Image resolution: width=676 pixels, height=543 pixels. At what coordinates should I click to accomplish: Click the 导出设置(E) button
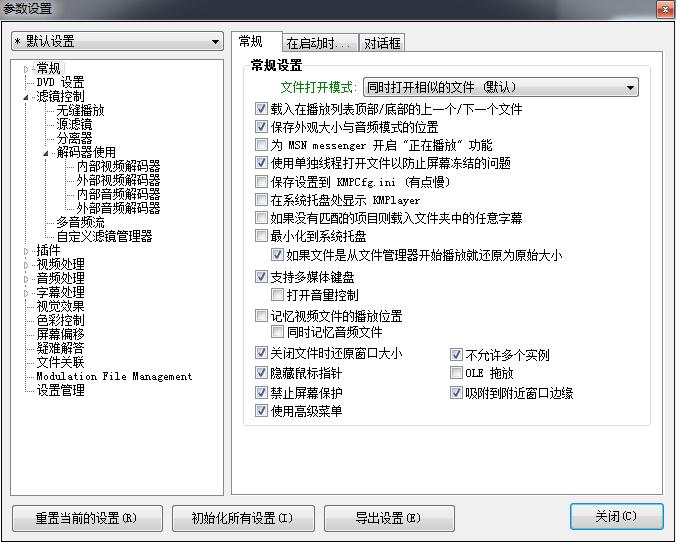389,518
